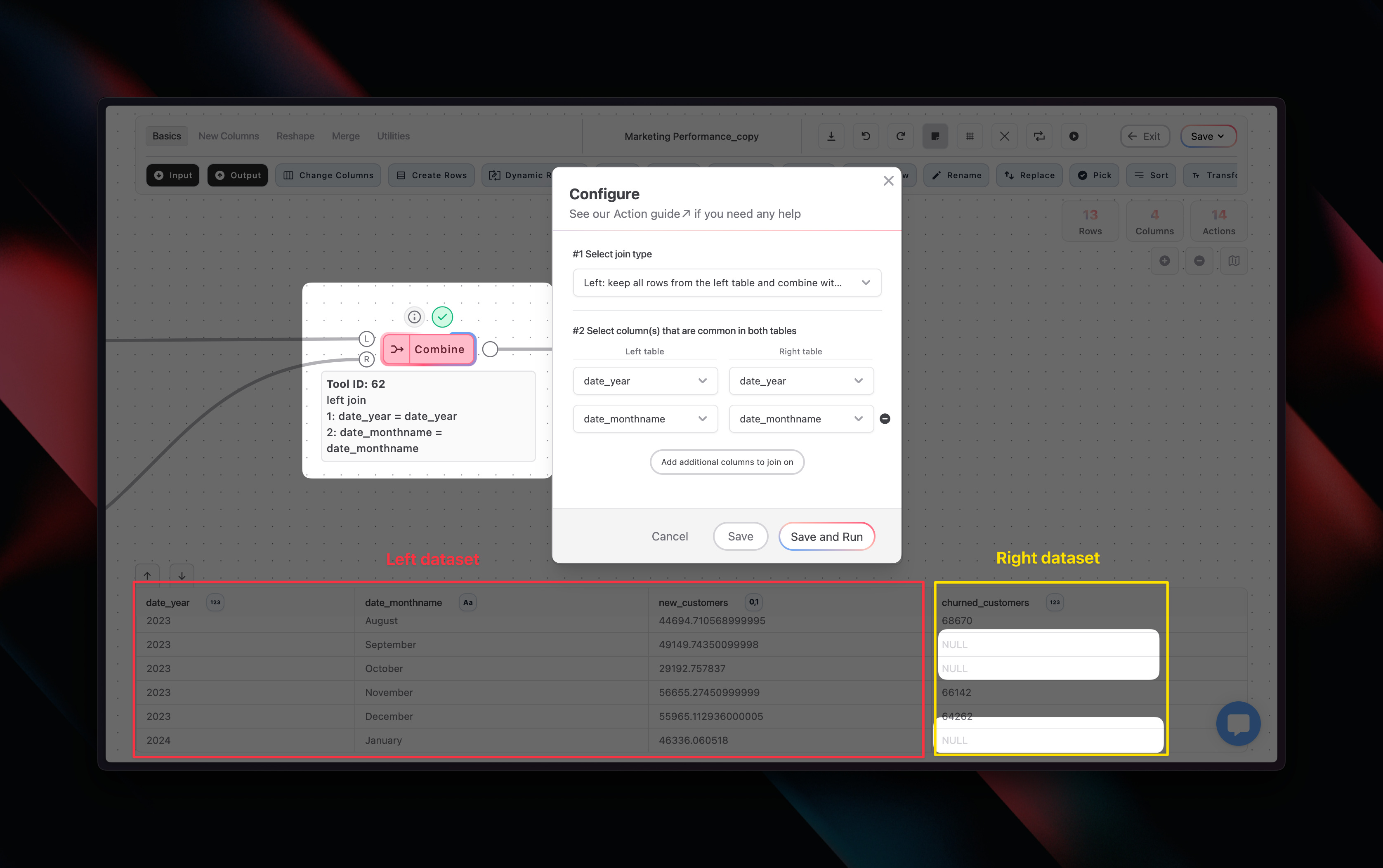The height and width of the screenshot is (868, 1383).
Task: Click the redo arrow icon
Action: click(x=900, y=136)
